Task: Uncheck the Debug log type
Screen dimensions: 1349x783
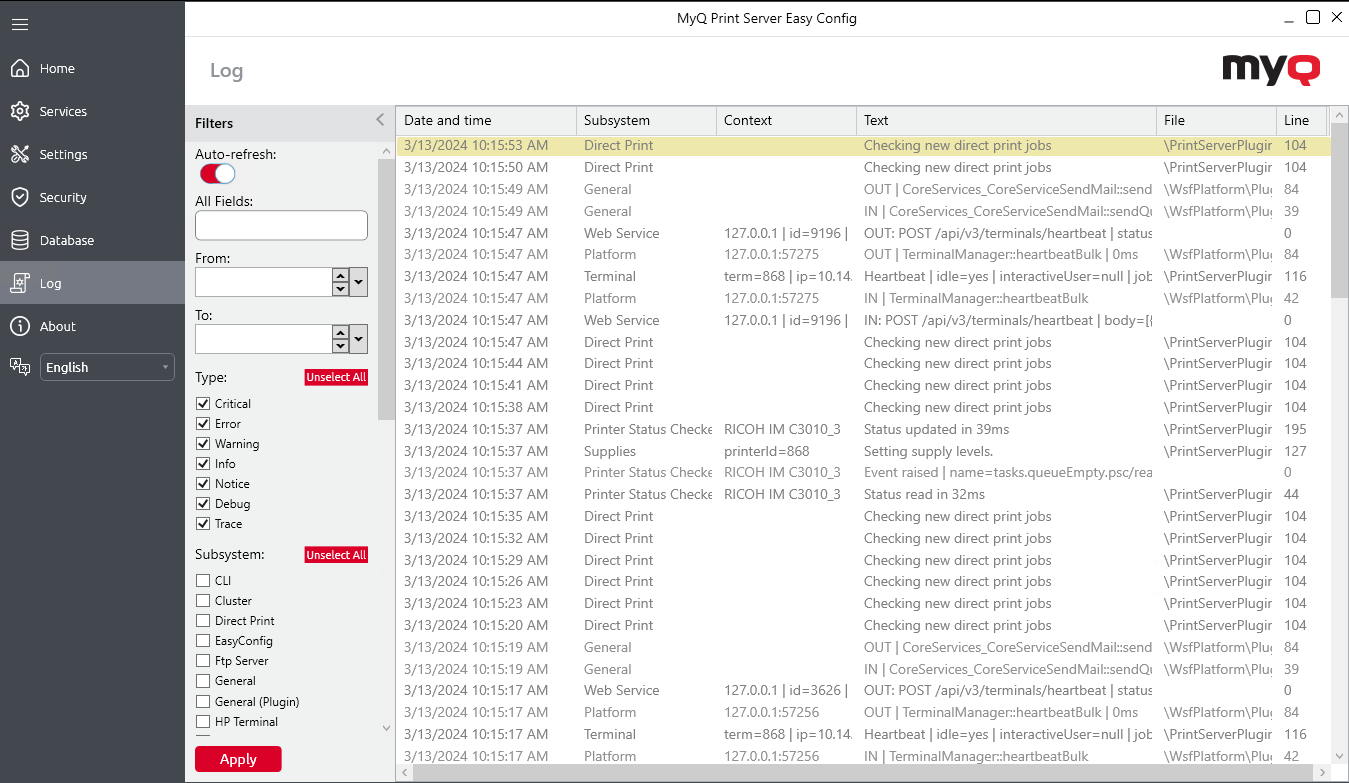Action: tap(201, 503)
